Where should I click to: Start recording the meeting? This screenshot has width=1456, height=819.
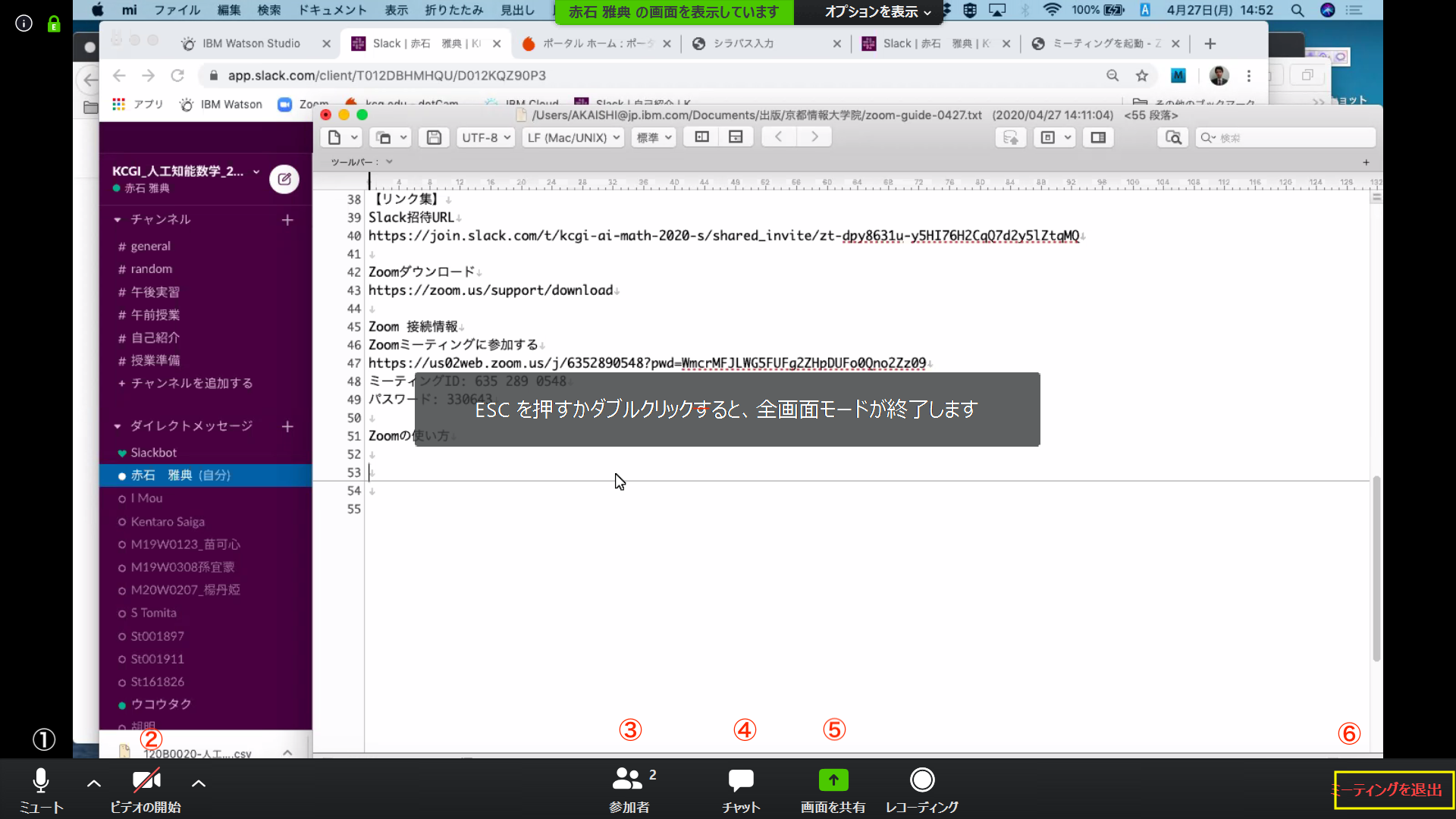click(x=922, y=790)
